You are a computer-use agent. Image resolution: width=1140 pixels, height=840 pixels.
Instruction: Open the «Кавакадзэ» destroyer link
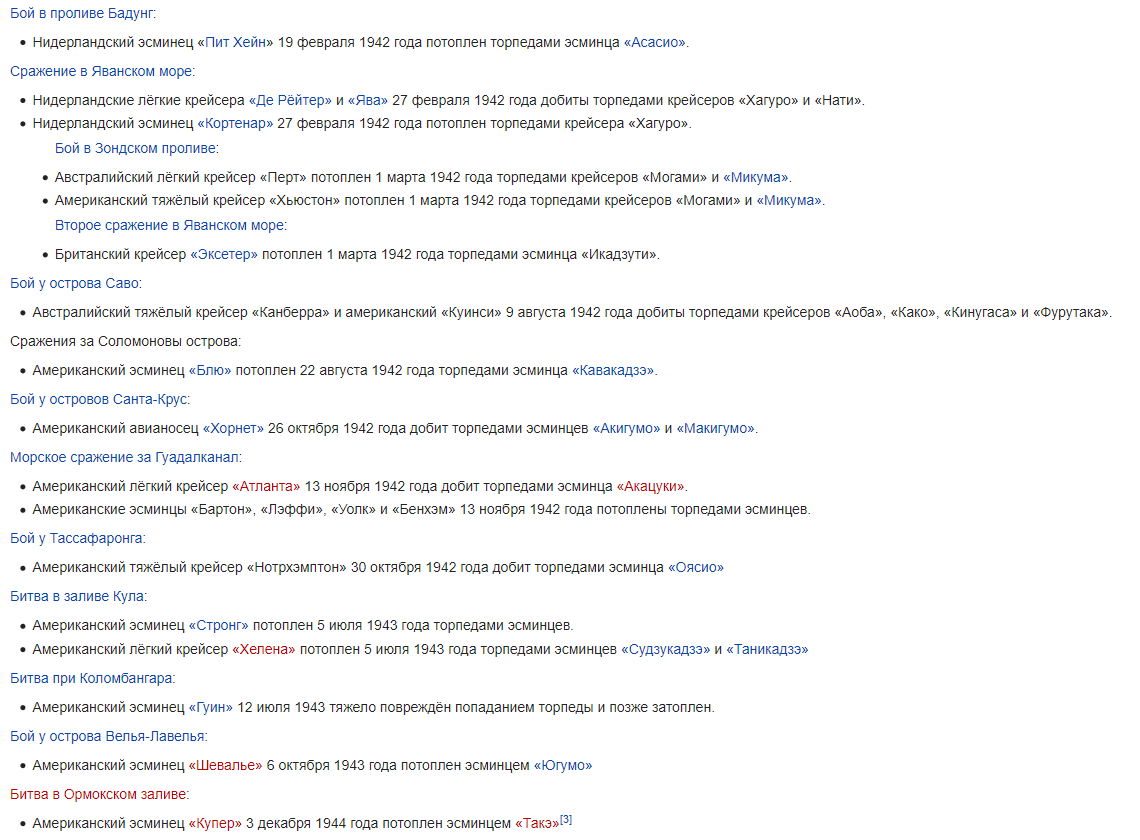pos(614,371)
